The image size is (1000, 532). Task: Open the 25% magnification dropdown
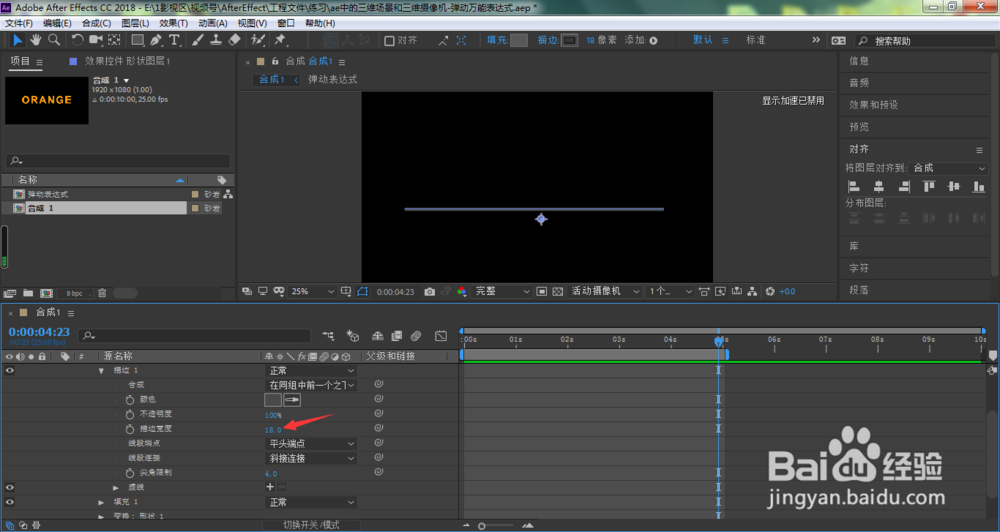tap(312, 292)
